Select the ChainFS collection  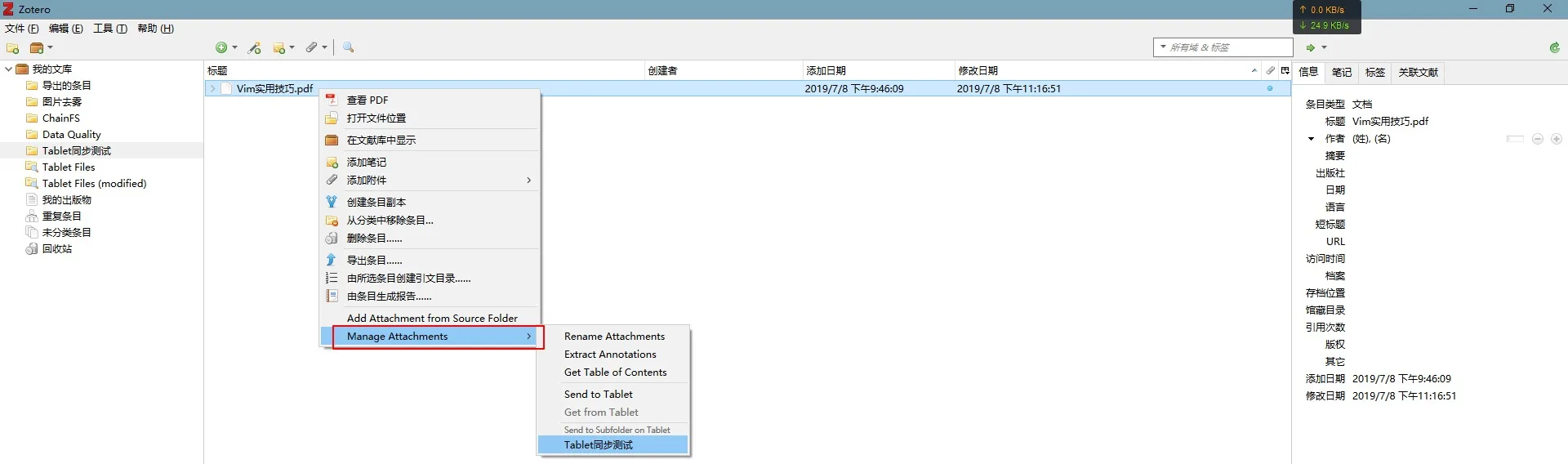coord(60,118)
